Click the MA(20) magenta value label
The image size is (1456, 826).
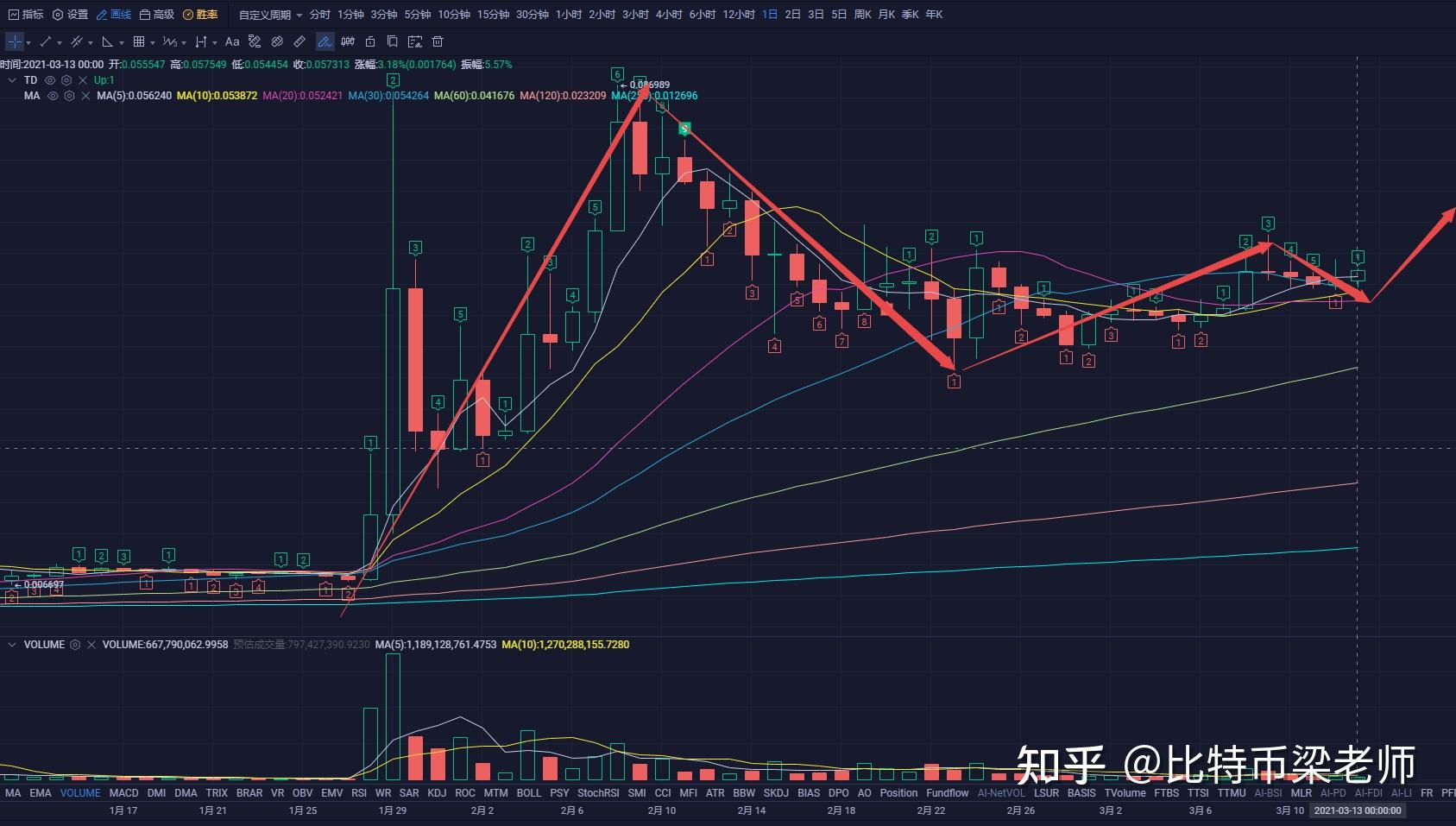[x=302, y=96]
